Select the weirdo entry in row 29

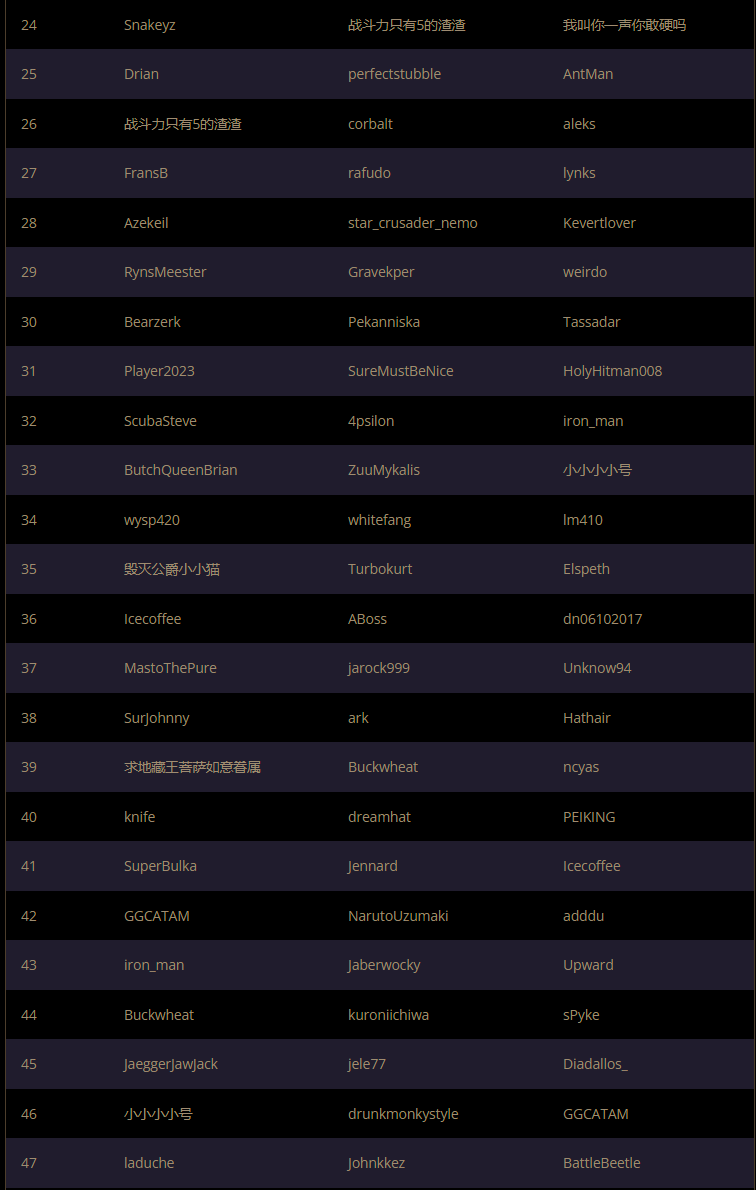click(584, 272)
